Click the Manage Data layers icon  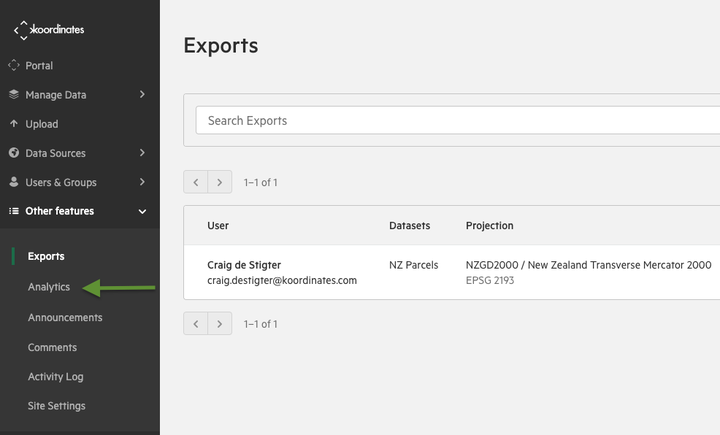tap(14, 94)
